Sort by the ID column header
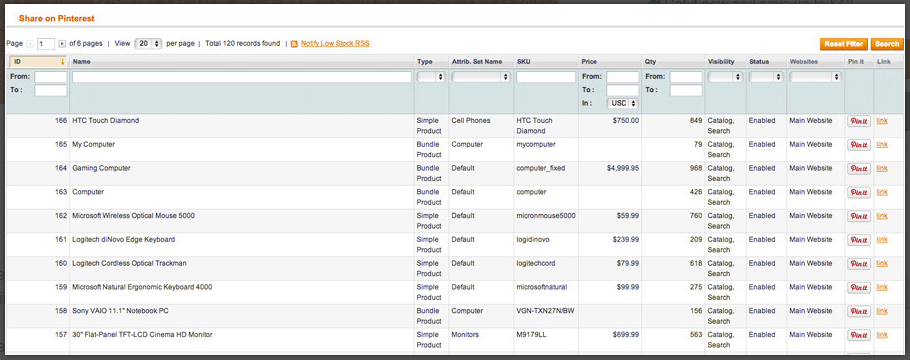 click(x=39, y=62)
